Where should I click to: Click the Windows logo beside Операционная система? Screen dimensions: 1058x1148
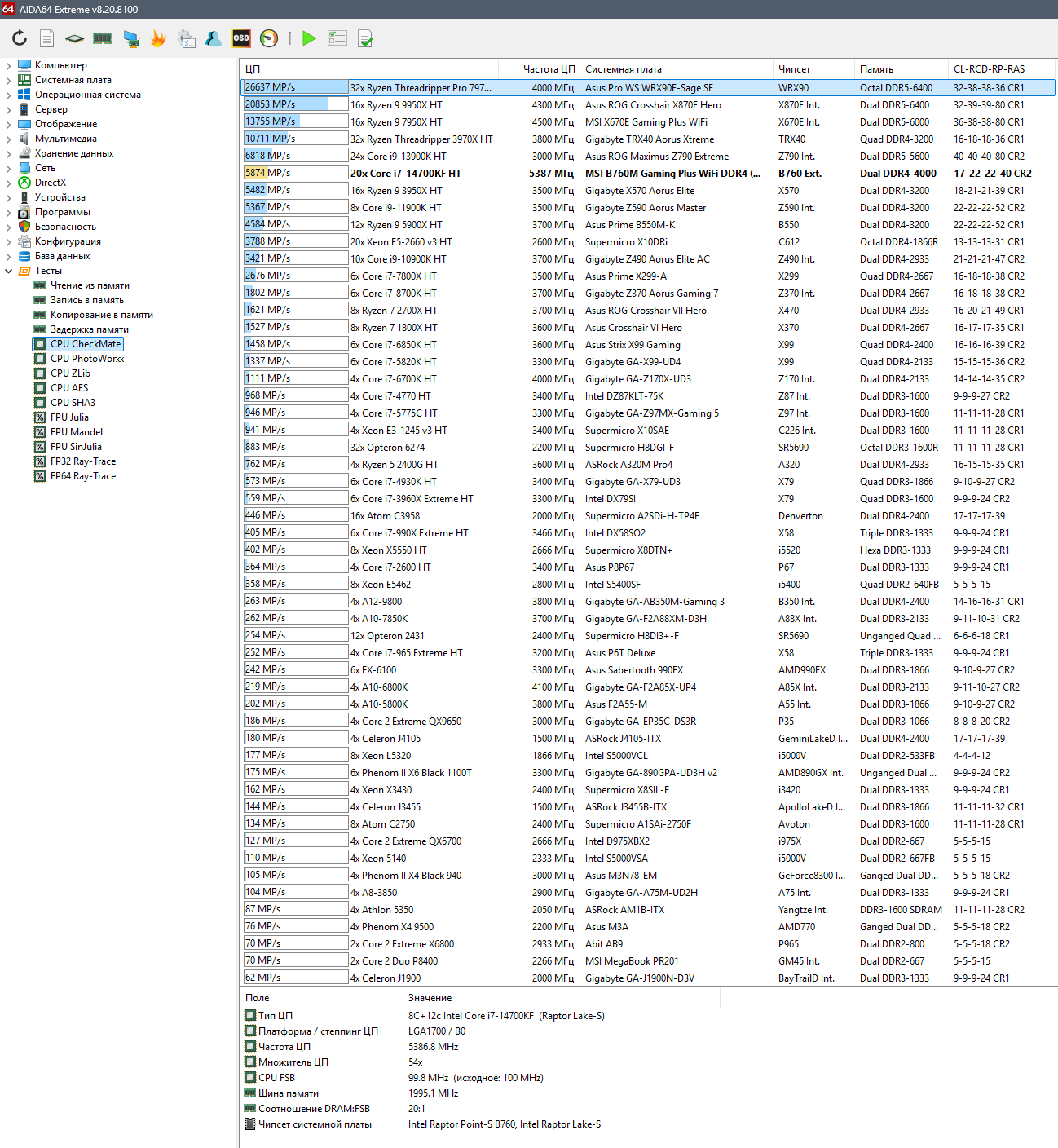pyautogui.click(x=24, y=95)
